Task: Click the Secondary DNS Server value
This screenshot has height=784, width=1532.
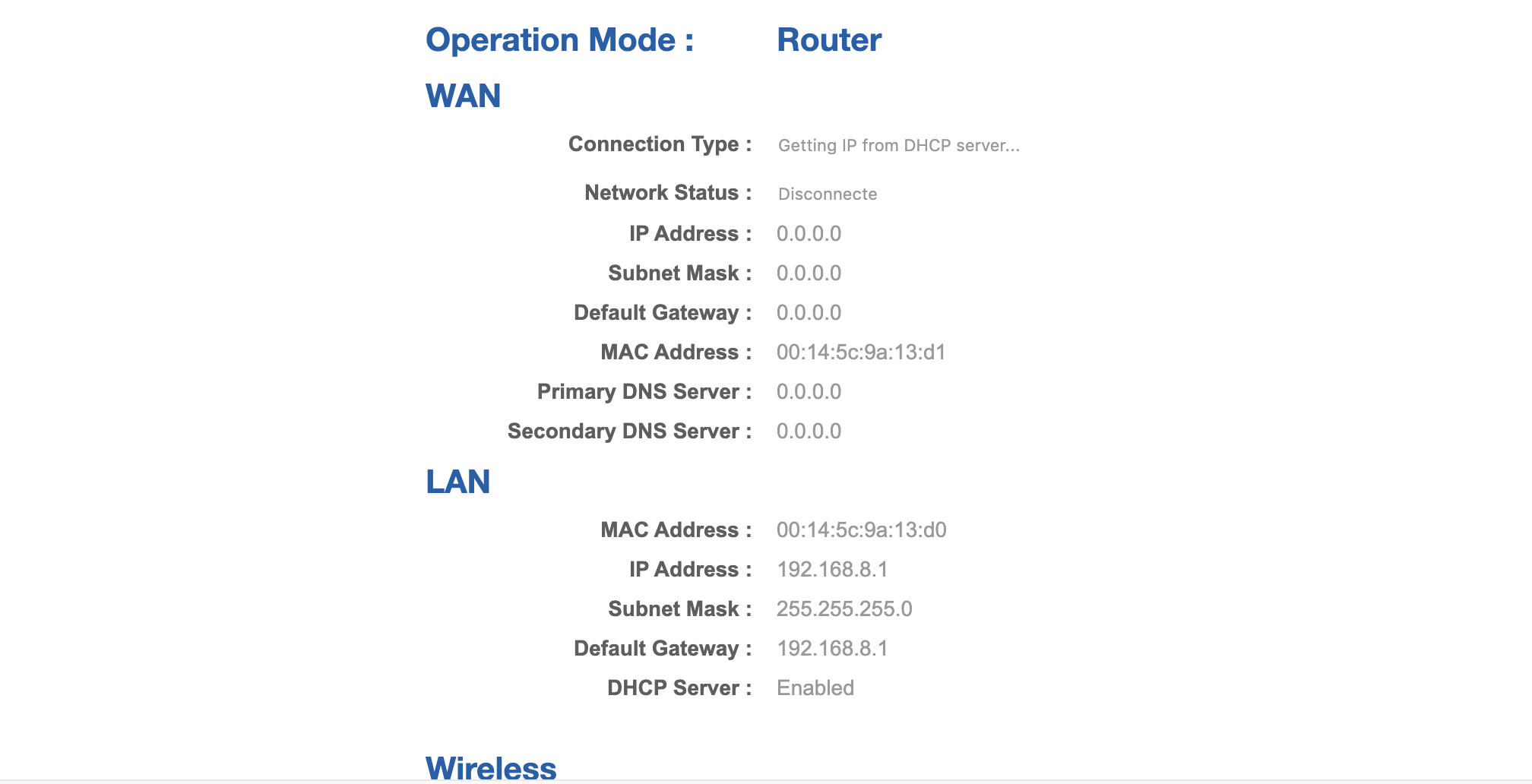Action: click(809, 432)
